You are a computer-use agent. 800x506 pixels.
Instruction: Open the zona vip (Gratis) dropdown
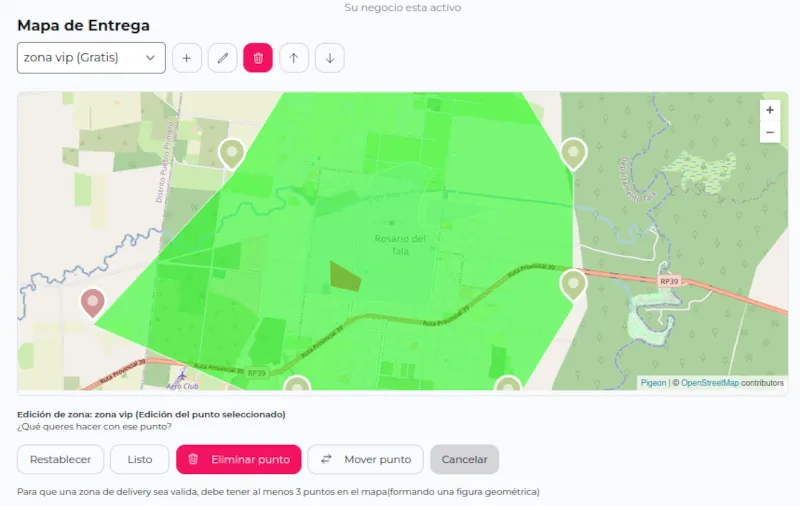point(91,58)
